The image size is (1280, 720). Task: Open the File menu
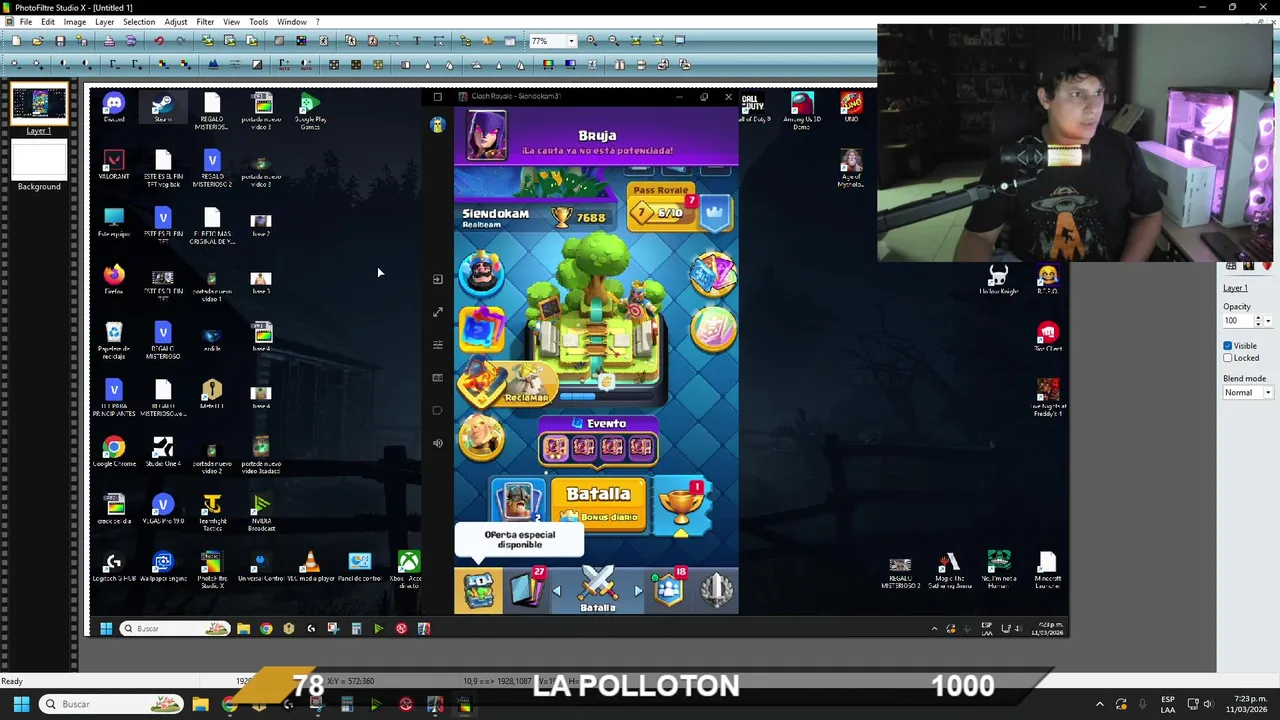tap(25, 22)
